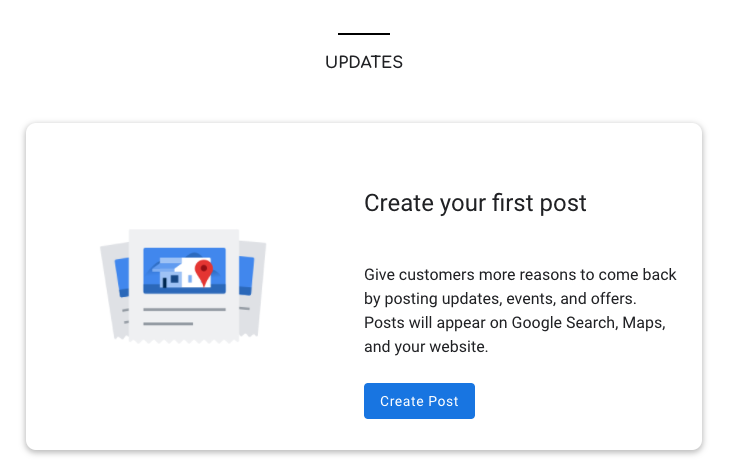Click the red map pin icon
The height and width of the screenshot is (472, 730).
pyautogui.click(x=203, y=272)
